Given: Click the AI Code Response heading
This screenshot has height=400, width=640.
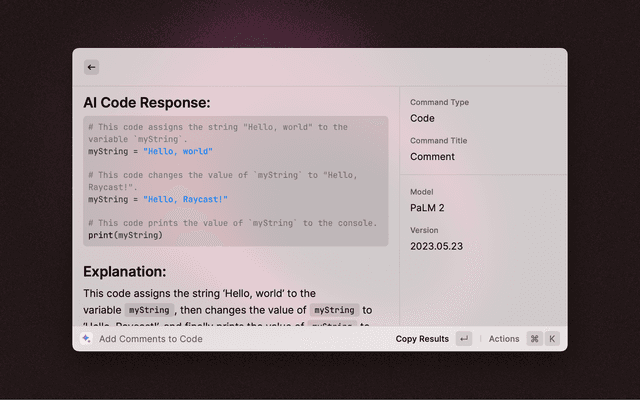Looking at the screenshot, I should click(x=147, y=102).
